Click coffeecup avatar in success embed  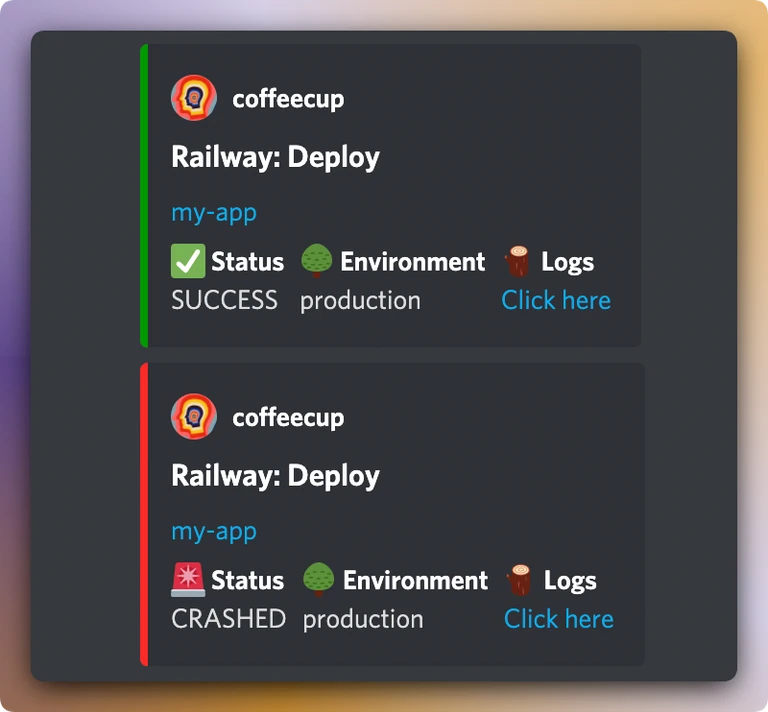coord(194,97)
